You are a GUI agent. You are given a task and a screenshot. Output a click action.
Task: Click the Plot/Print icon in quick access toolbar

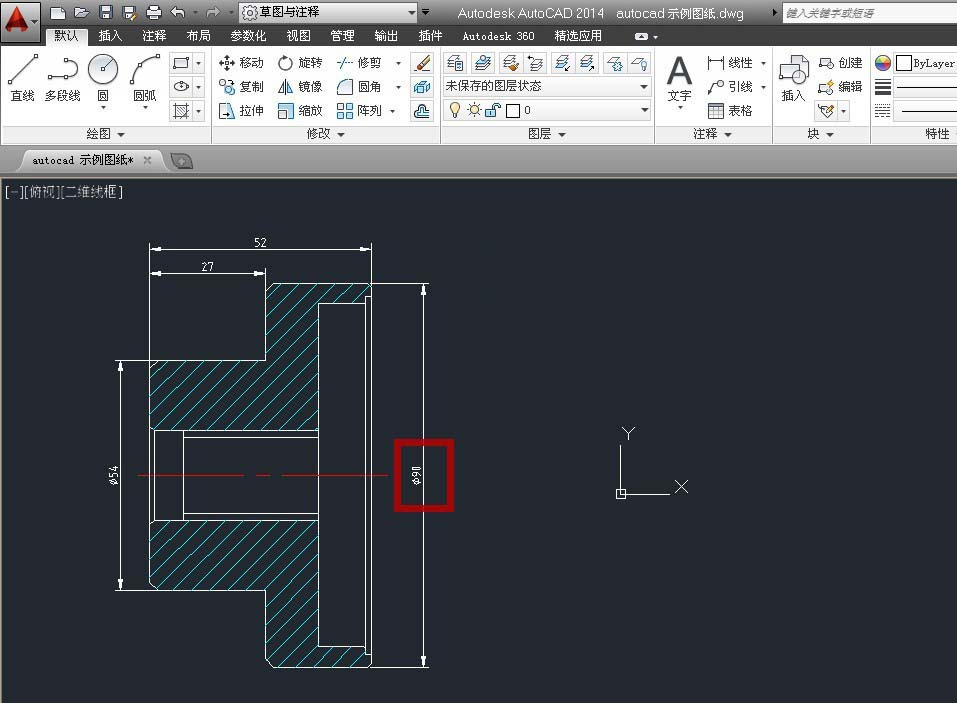154,12
